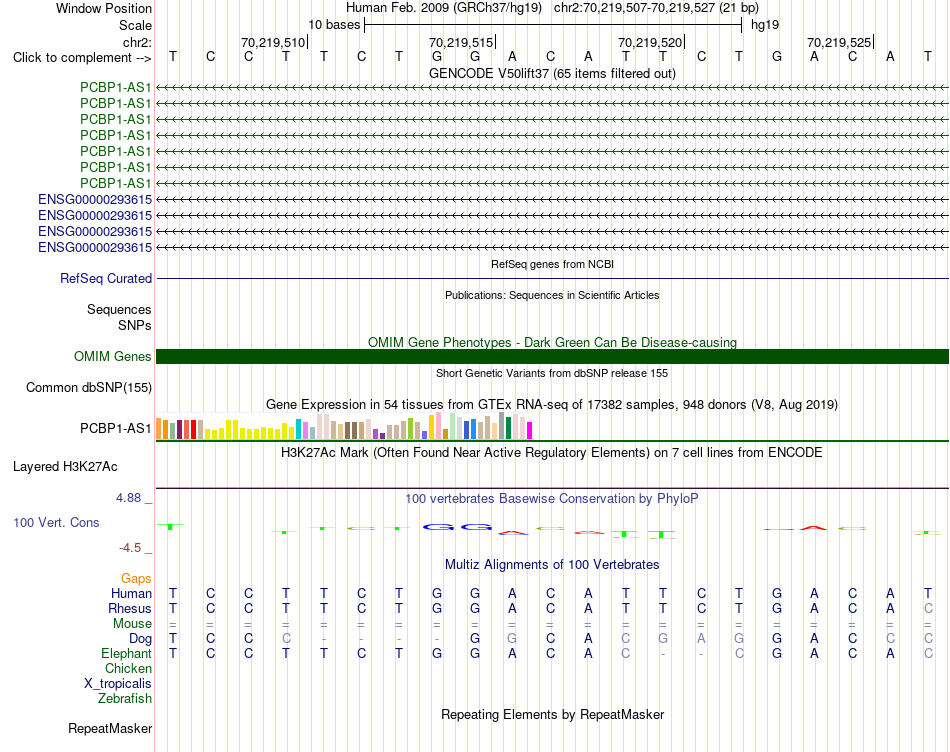Open the GTEx Gene Expression in 54 tissues title
The width and height of the screenshot is (950, 752).
[552, 404]
